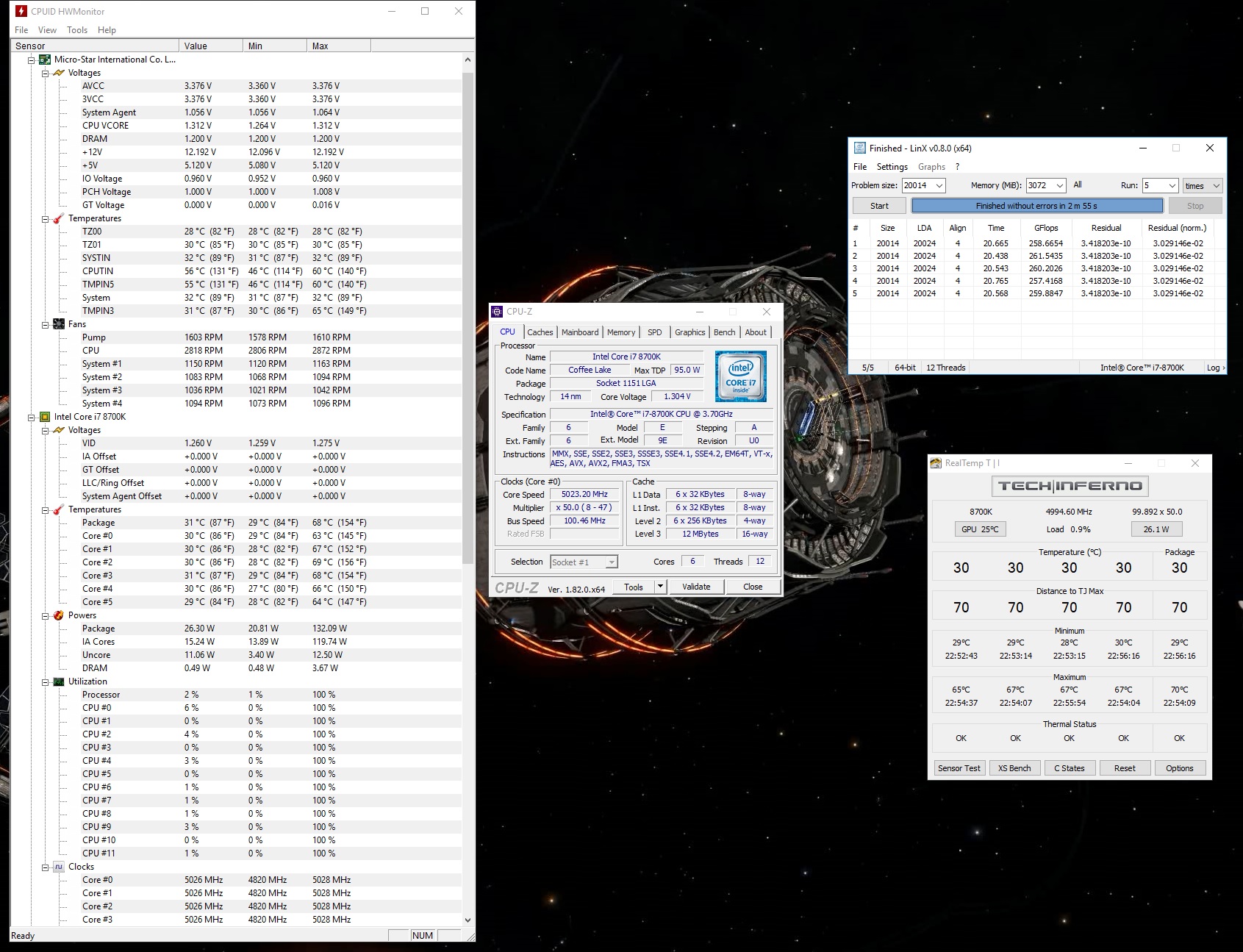The height and width of the screenshot is (952, 1243).
Task: Open the Graphs menu in LinX
Action: pos(931,167)
